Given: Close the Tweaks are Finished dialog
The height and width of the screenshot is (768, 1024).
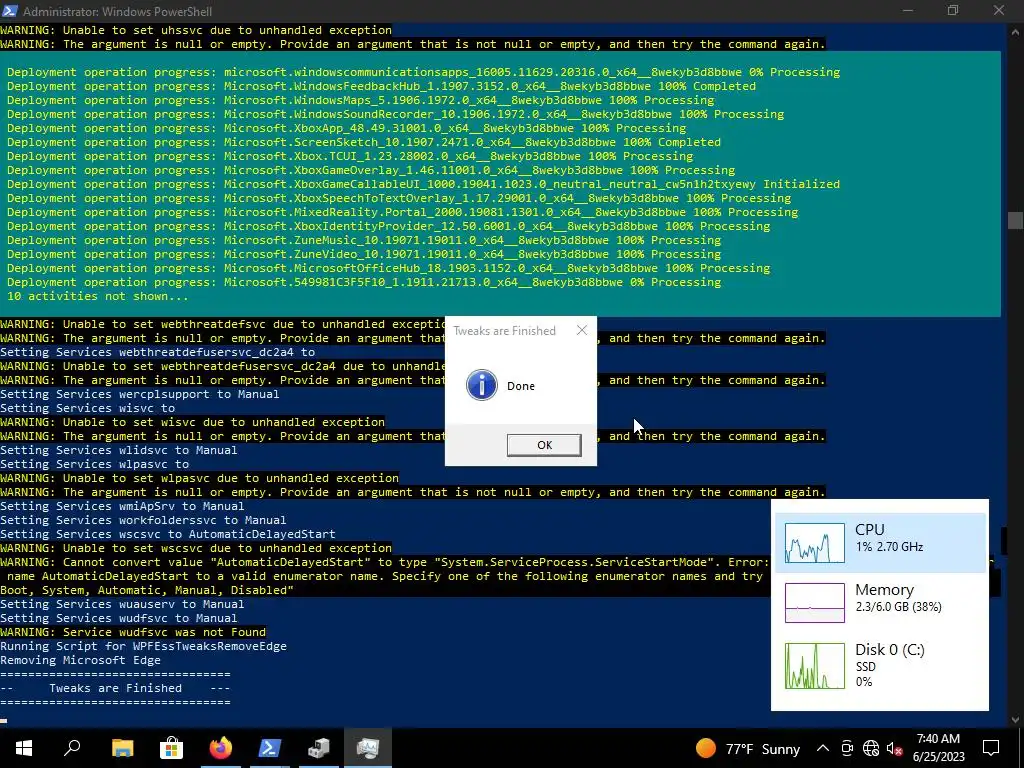Looking at the screenshot, I should pyautogui.click(x=582, y=330).
